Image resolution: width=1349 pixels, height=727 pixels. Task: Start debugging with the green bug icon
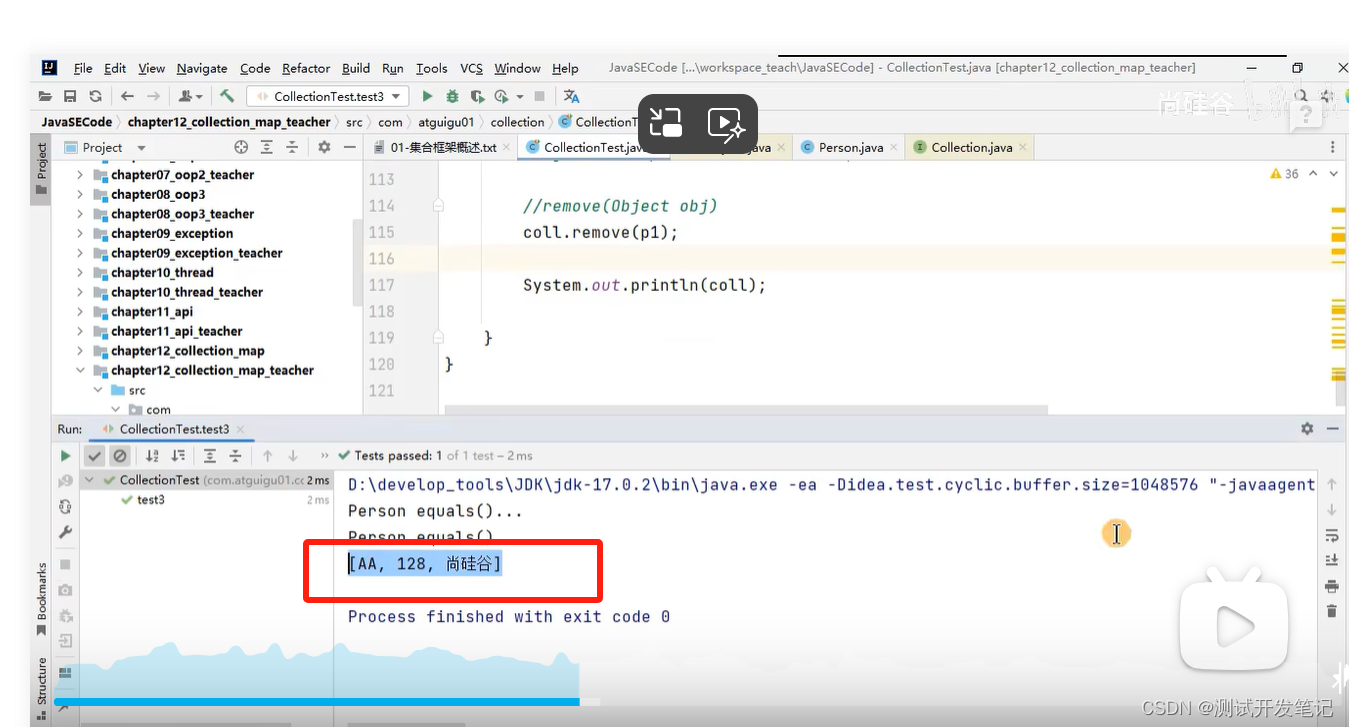tap(452, 96)
